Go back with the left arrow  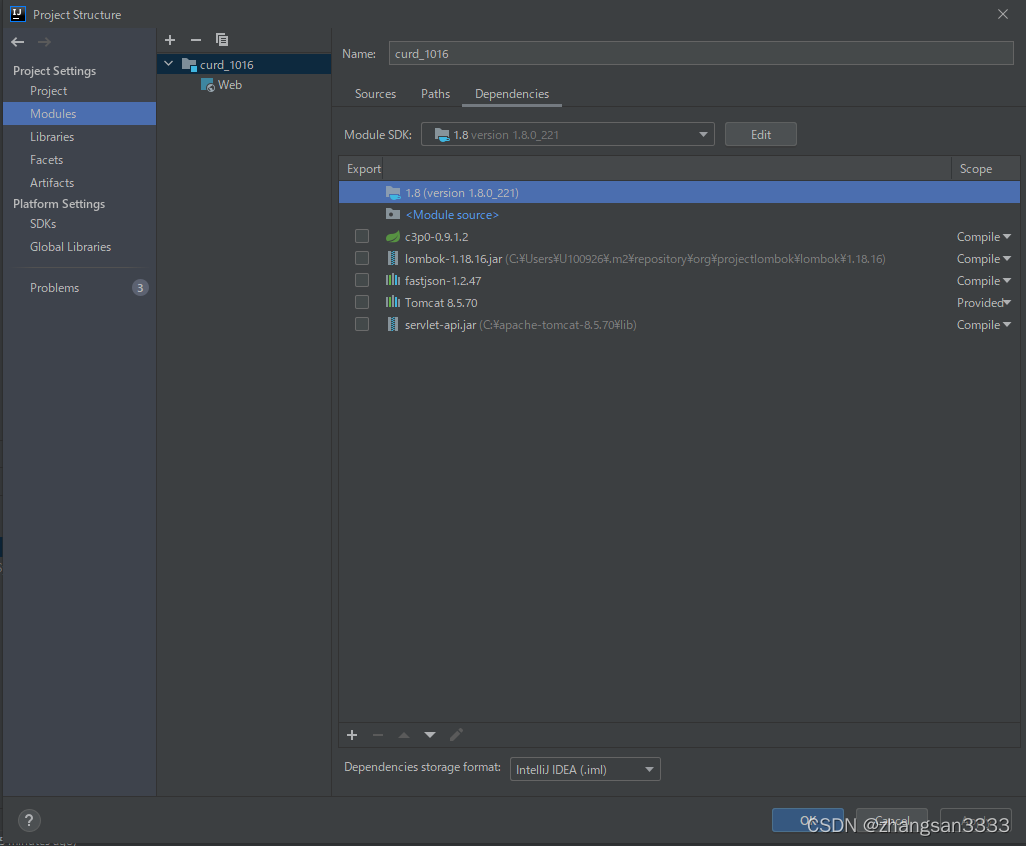click(18, 43)
